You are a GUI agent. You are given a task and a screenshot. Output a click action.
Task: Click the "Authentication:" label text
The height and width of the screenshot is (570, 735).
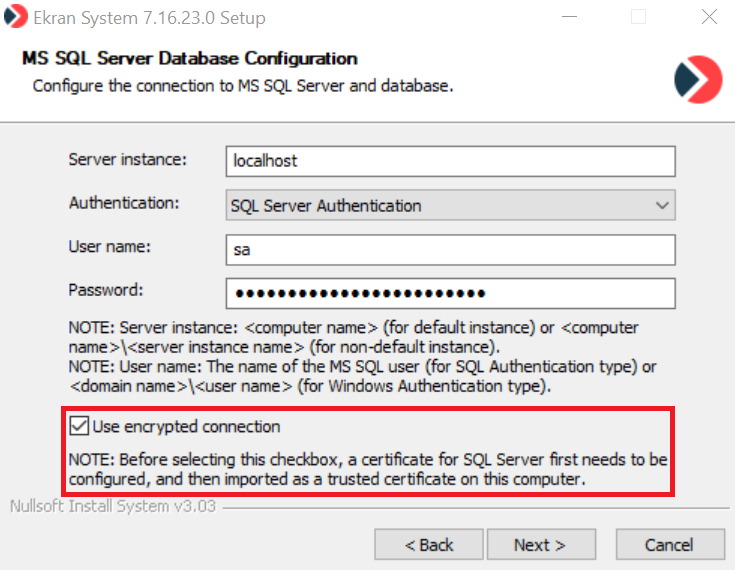coord(124,203)
